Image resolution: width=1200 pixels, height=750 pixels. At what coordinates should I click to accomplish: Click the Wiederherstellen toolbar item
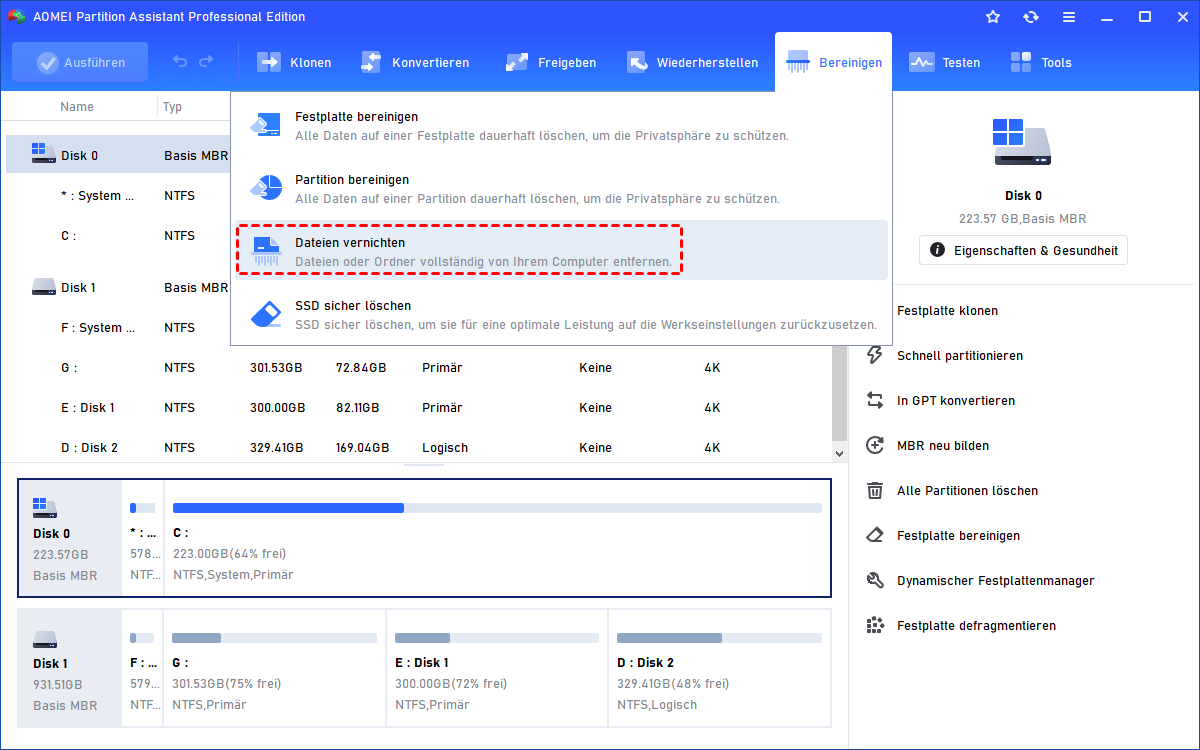(x=692, y=62)
